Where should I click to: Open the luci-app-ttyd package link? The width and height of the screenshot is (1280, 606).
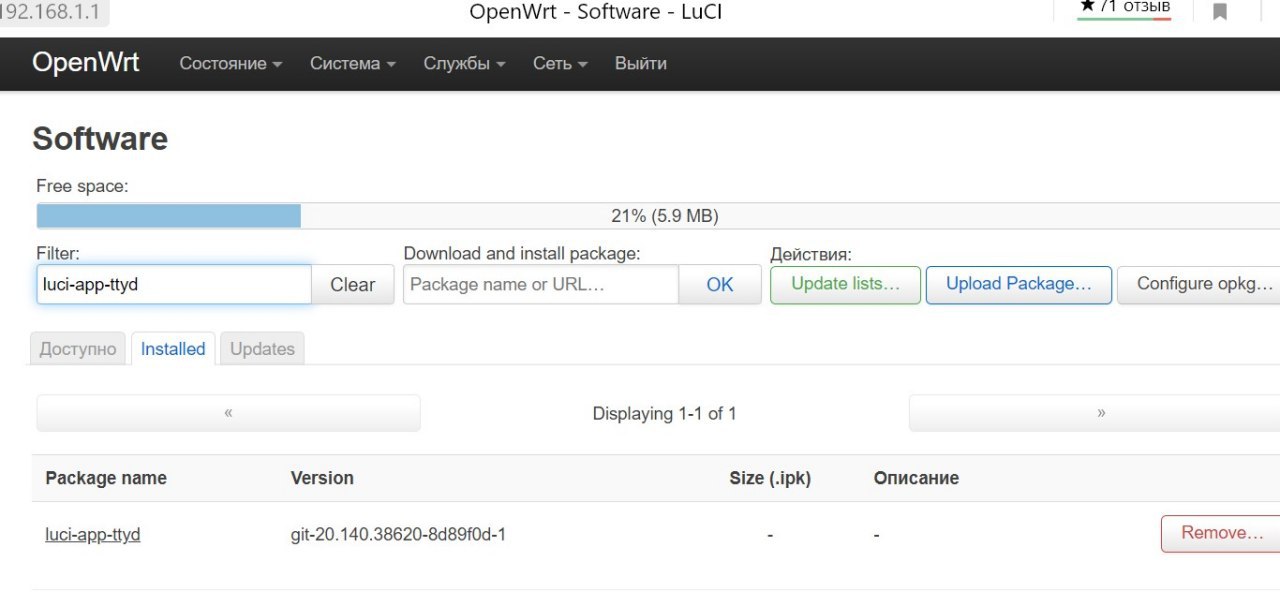pyautogui.click(x=93, y=534)
